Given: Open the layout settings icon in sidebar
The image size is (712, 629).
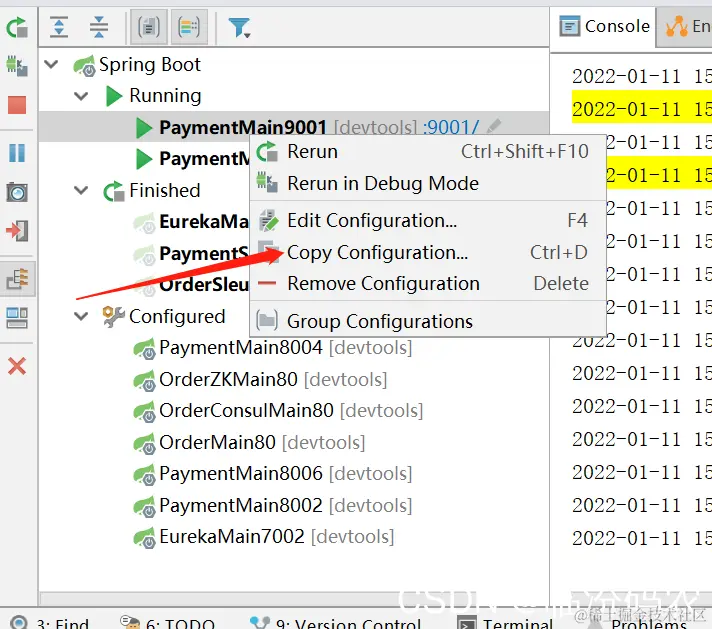Looking at the screenshot, I should [17, 317].
